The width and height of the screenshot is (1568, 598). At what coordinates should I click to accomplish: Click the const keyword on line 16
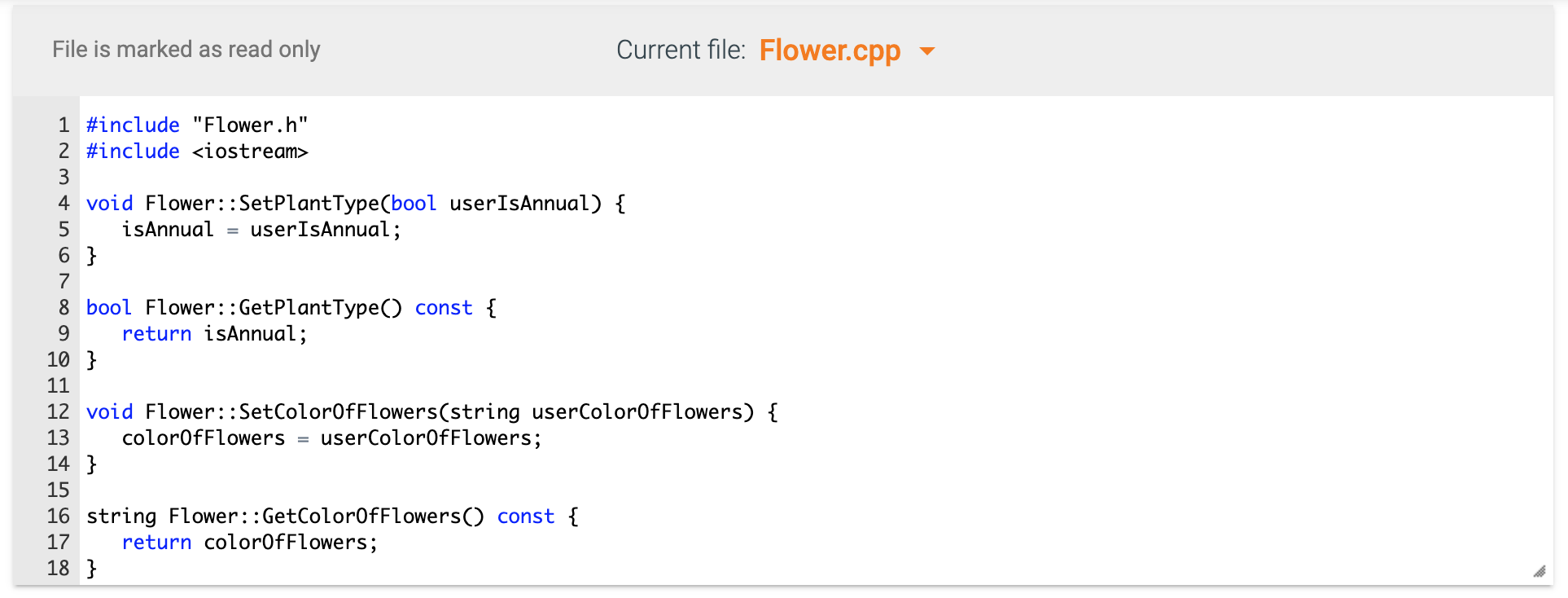(x=525, y=516)
